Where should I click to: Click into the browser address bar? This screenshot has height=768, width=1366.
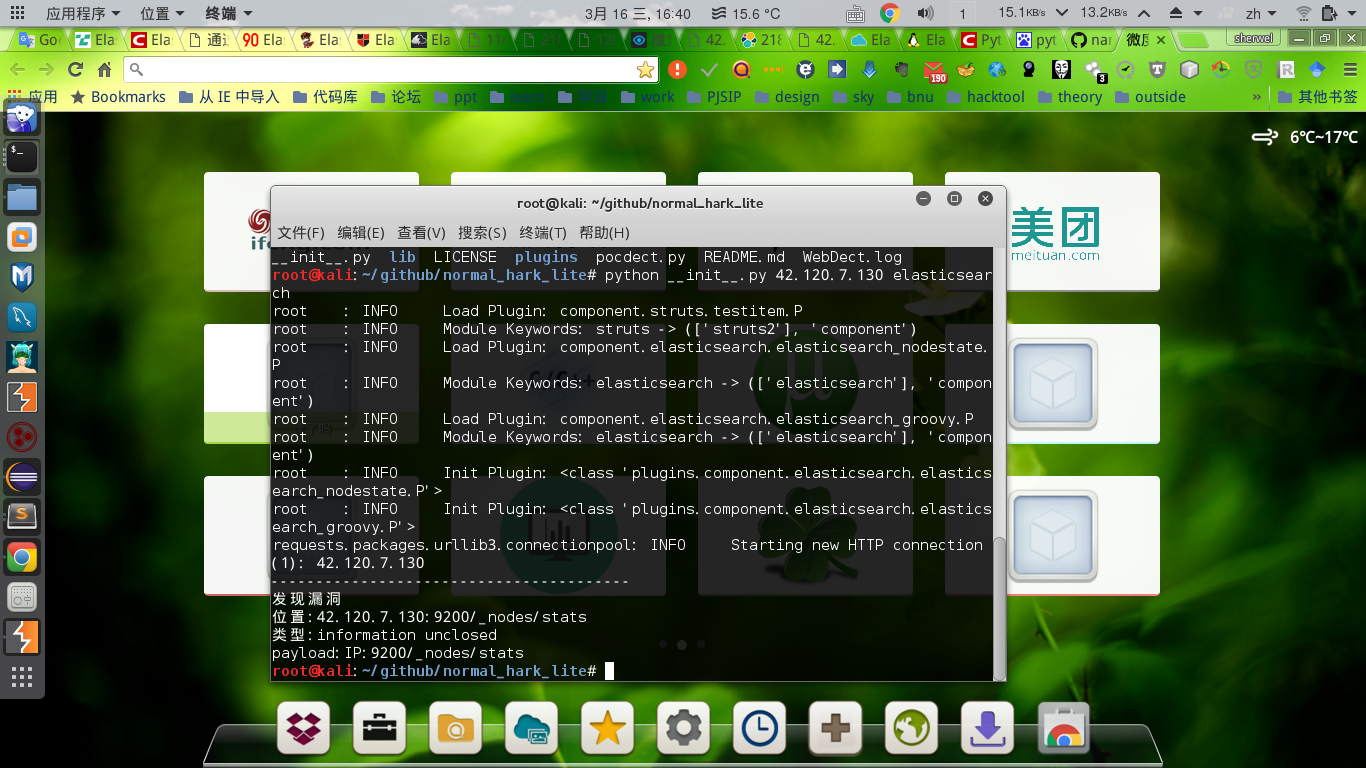pos(380,69)
